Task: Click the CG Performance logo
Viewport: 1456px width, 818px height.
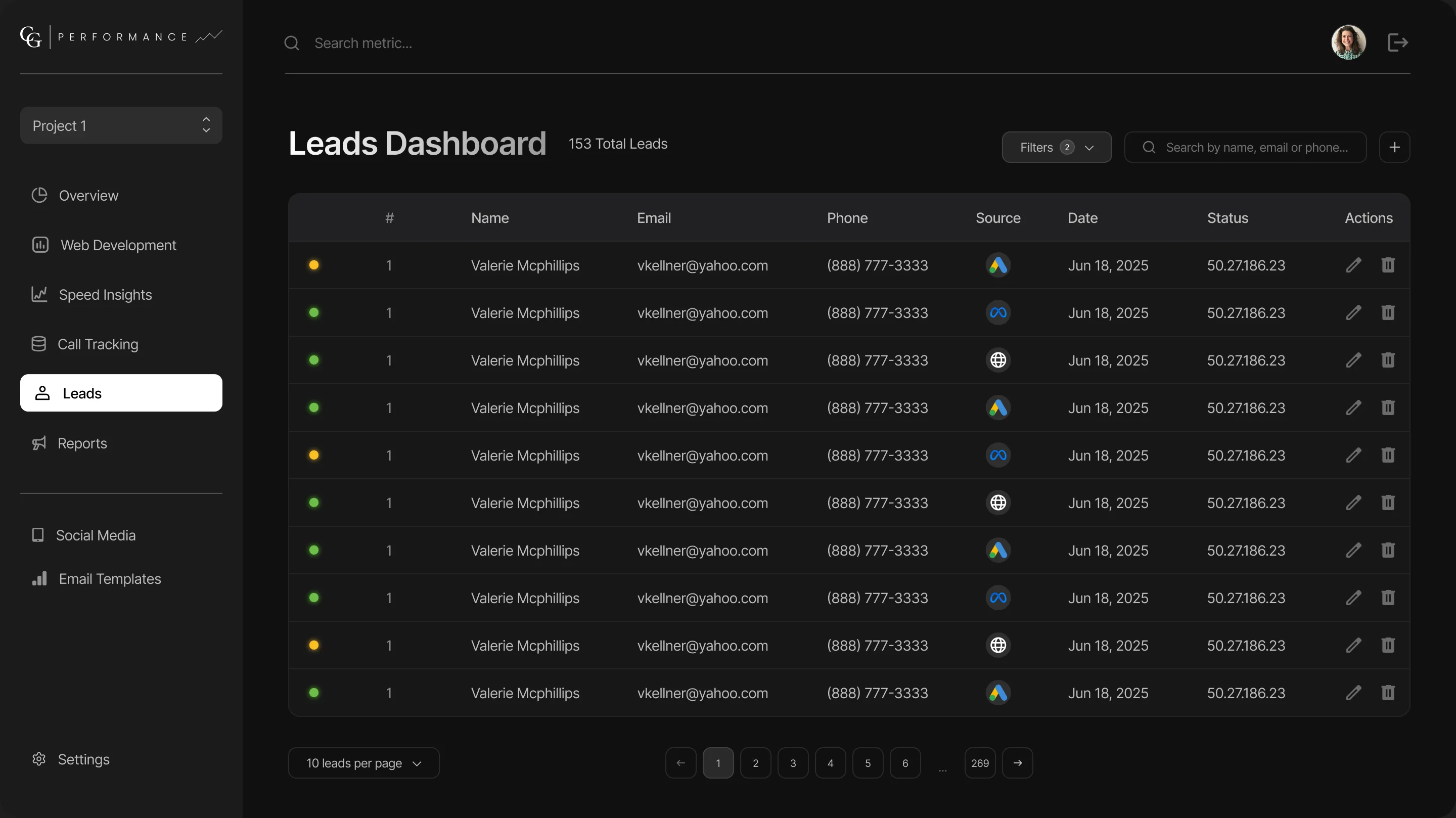Action: (121, 37)
